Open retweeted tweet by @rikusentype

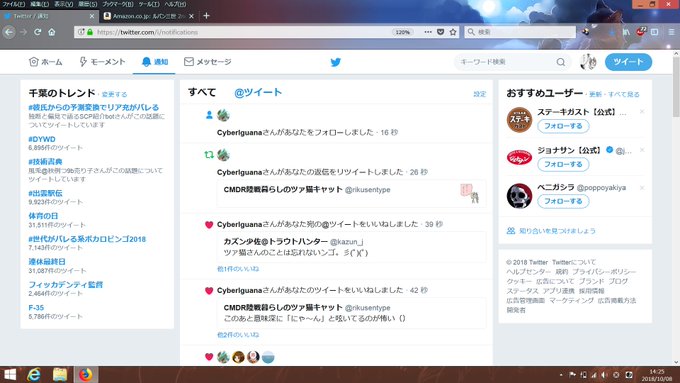(351, 193)
